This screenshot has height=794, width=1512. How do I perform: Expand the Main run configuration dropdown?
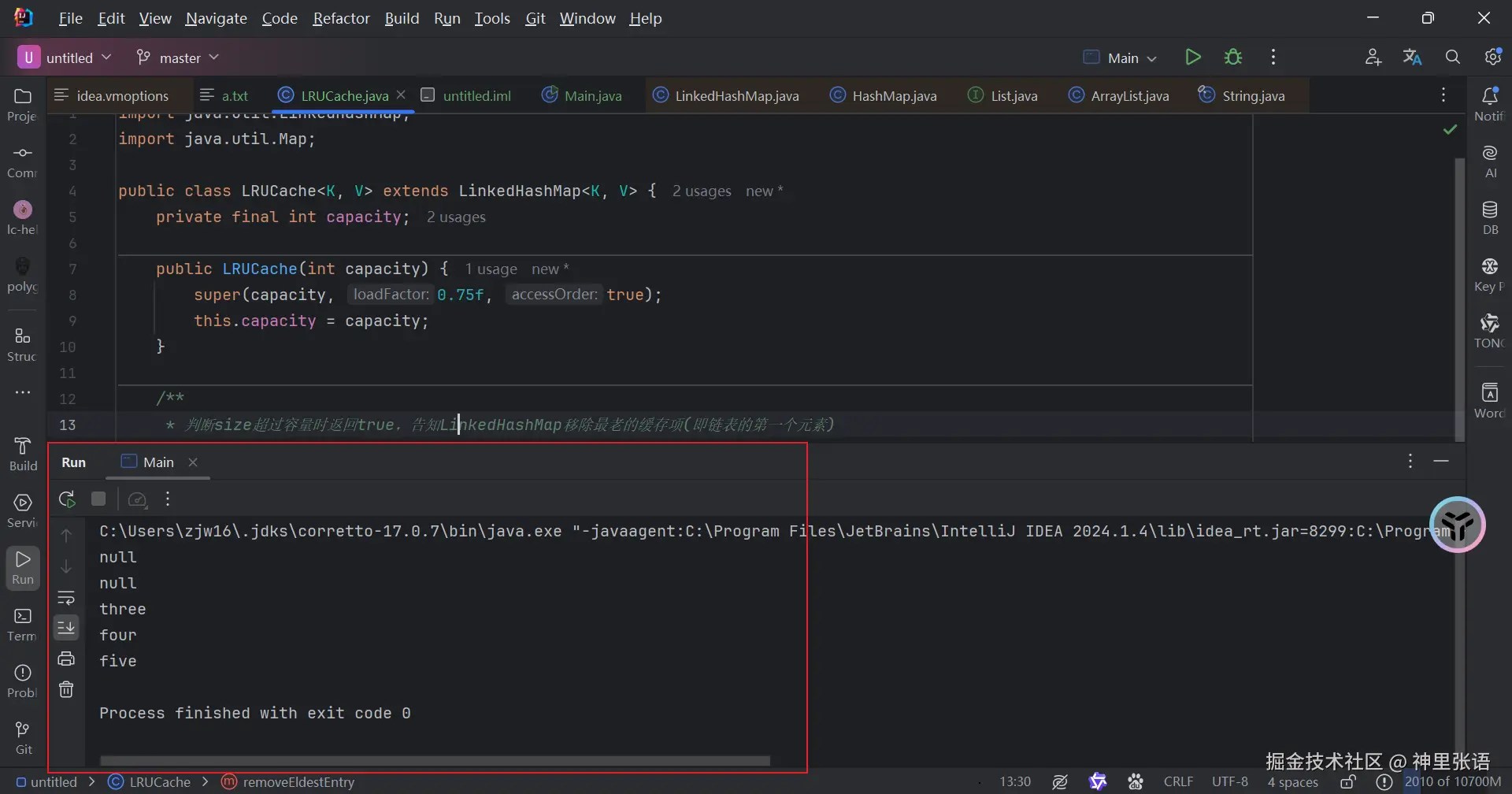pos(1121,58)
